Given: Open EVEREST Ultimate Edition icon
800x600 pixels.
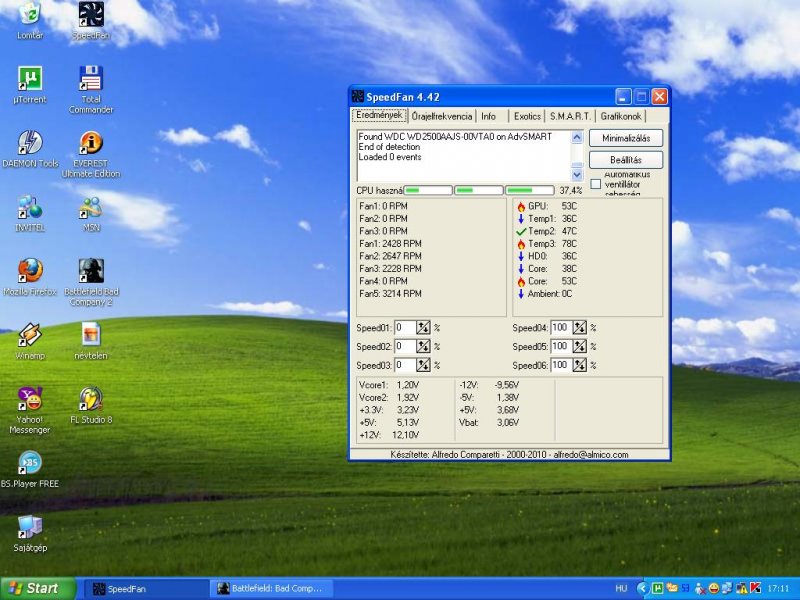Looking at the screenshot, I should point(91,143).
